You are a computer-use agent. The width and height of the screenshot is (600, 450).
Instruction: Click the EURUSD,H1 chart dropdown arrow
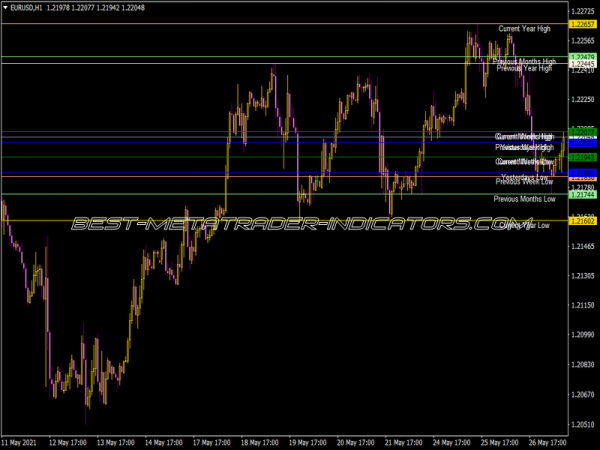(x=5, y=7)
